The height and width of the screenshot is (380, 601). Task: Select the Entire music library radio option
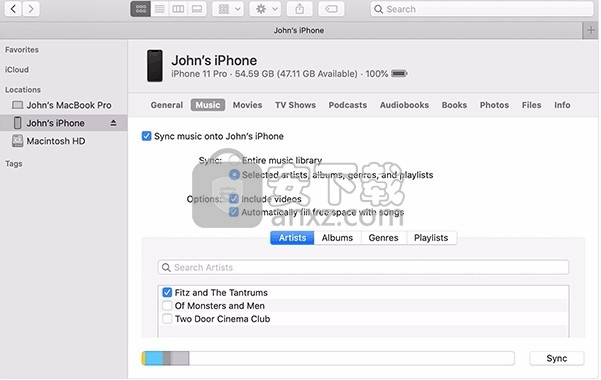coord(234,160)
